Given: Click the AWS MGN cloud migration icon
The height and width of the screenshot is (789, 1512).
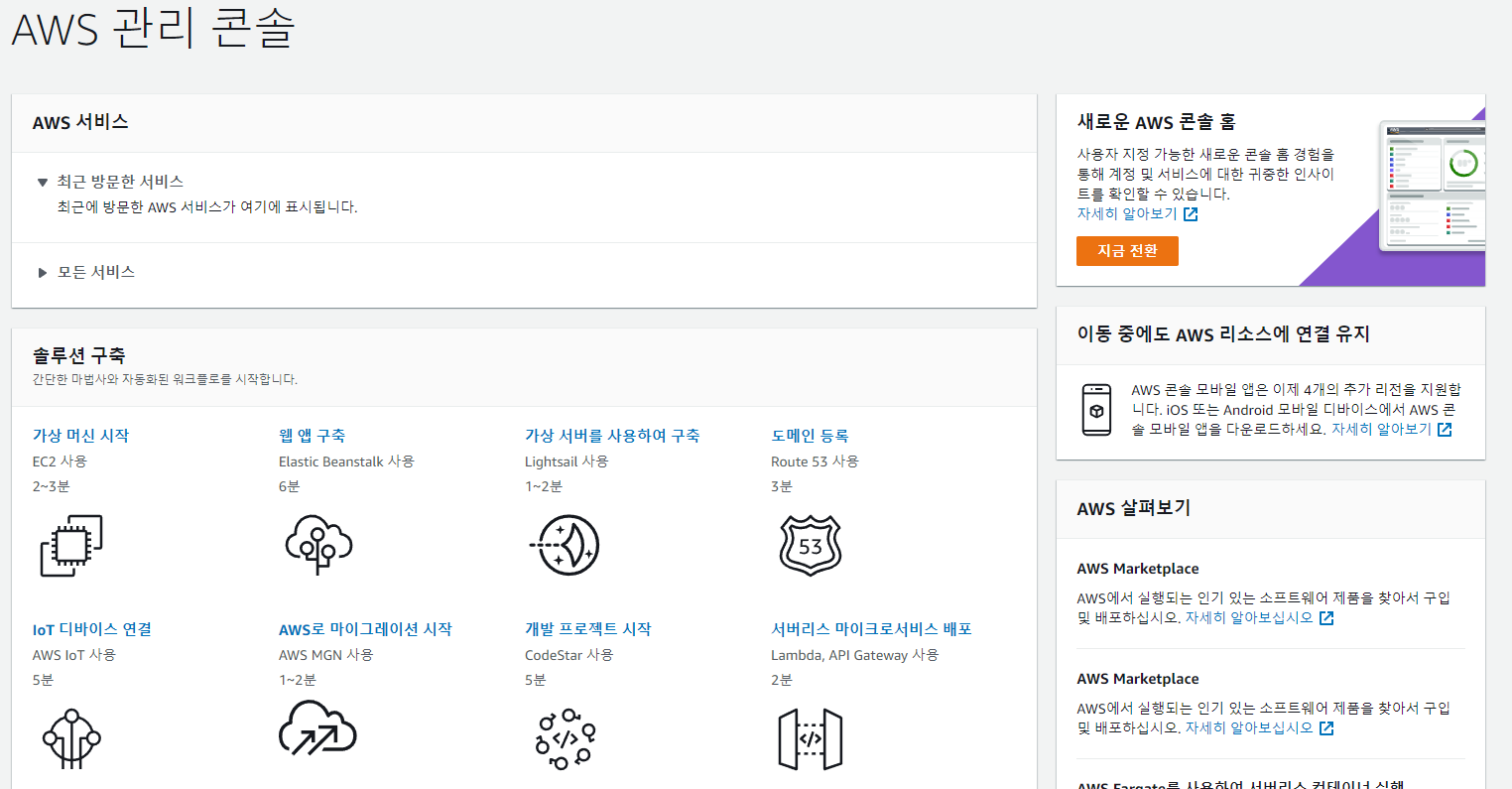Looking at the screenshot, I should pos(317,728).
